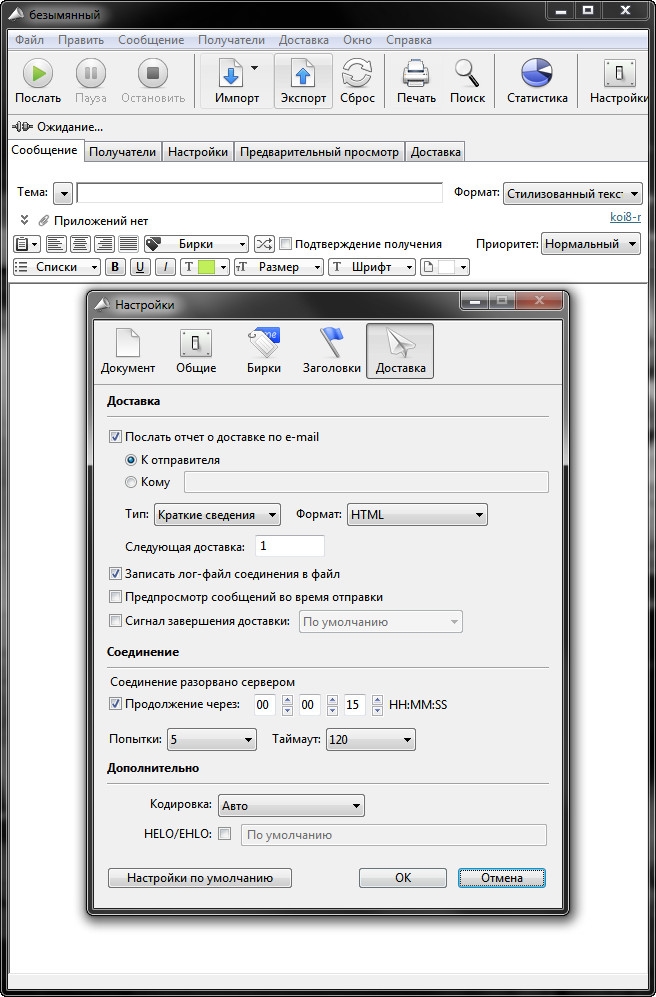
Task: Click the Печать printer icon
Action: point(416,74)
